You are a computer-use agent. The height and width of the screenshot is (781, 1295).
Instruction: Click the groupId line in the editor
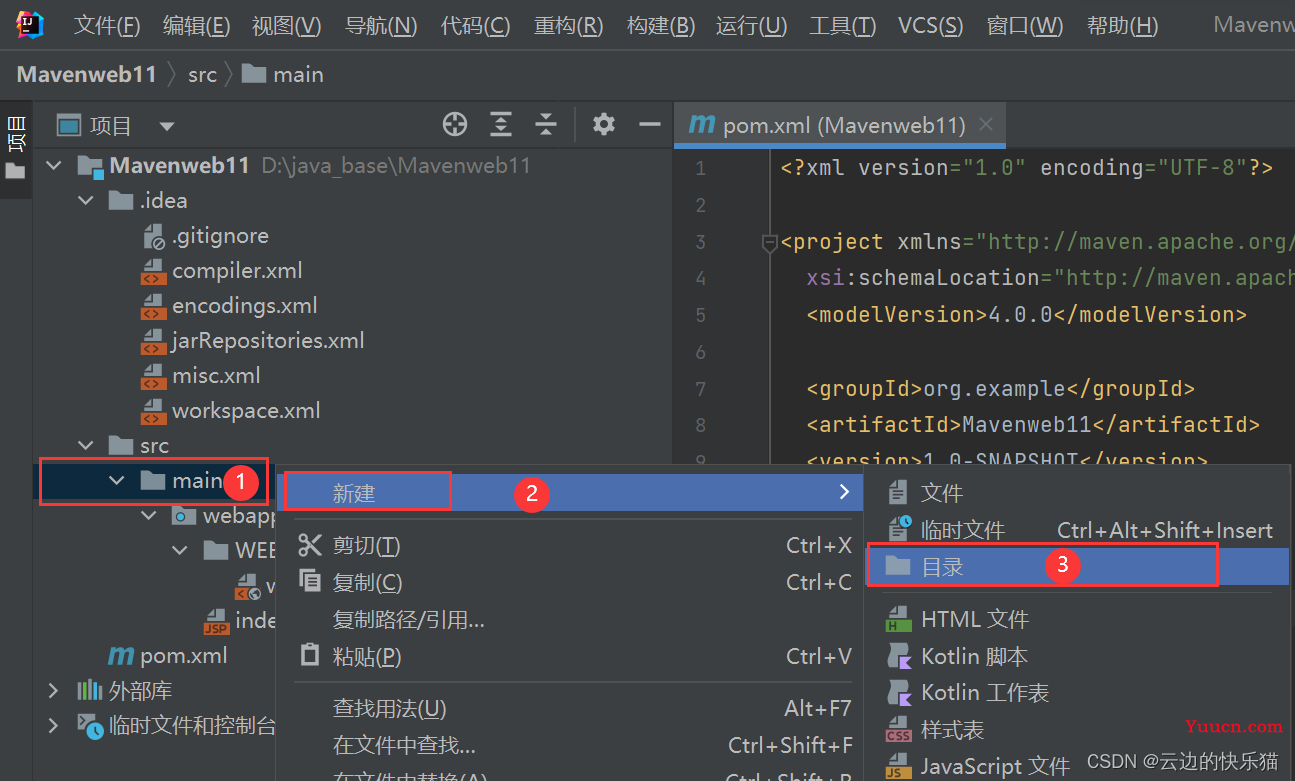pos(1000,388)
